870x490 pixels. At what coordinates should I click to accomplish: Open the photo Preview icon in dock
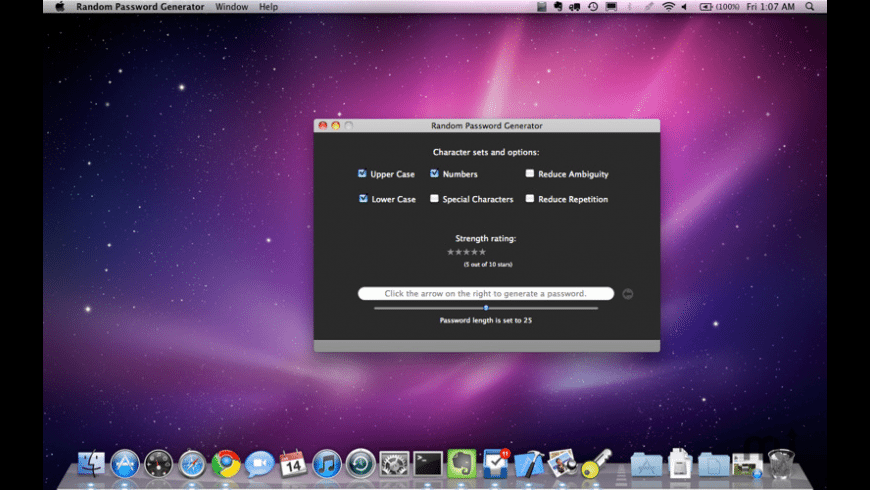pyautogui.click(x=562, y=463)
